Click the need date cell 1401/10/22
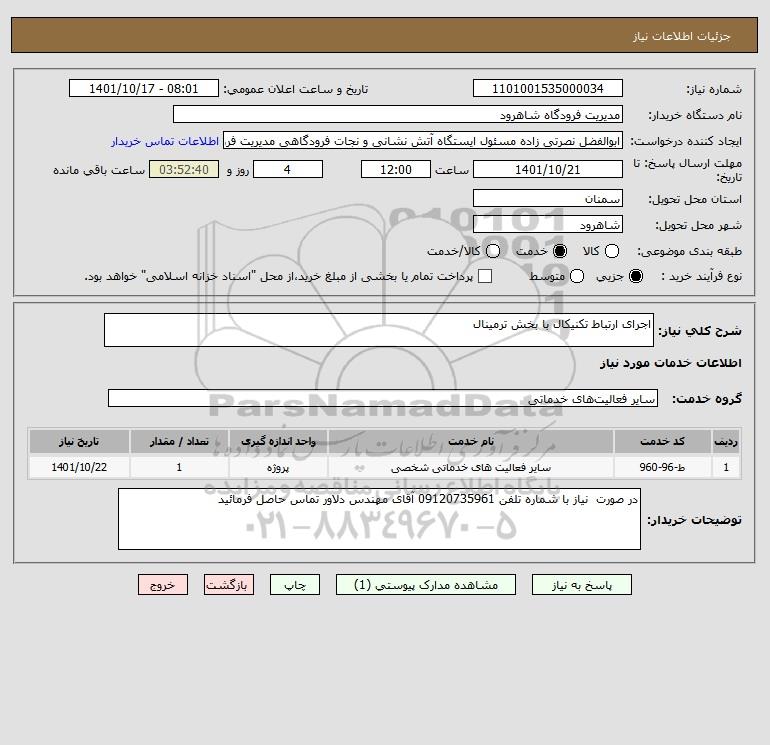 point(79,467)
